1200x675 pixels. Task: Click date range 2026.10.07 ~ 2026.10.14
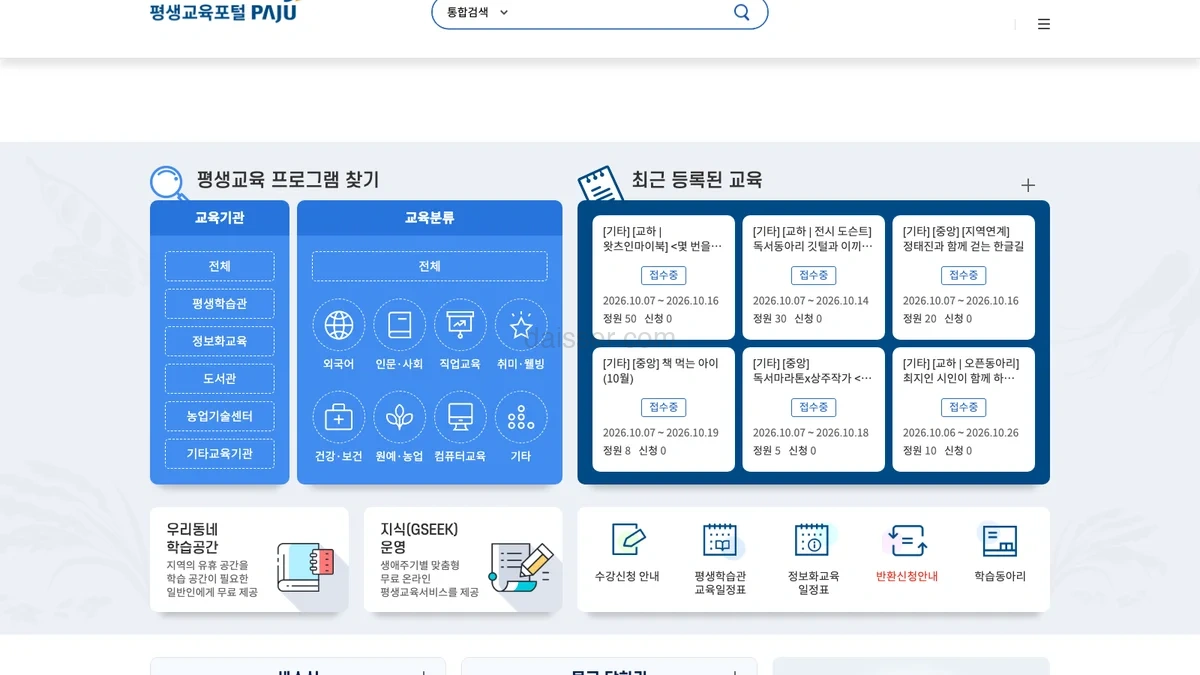pos(811,301)
